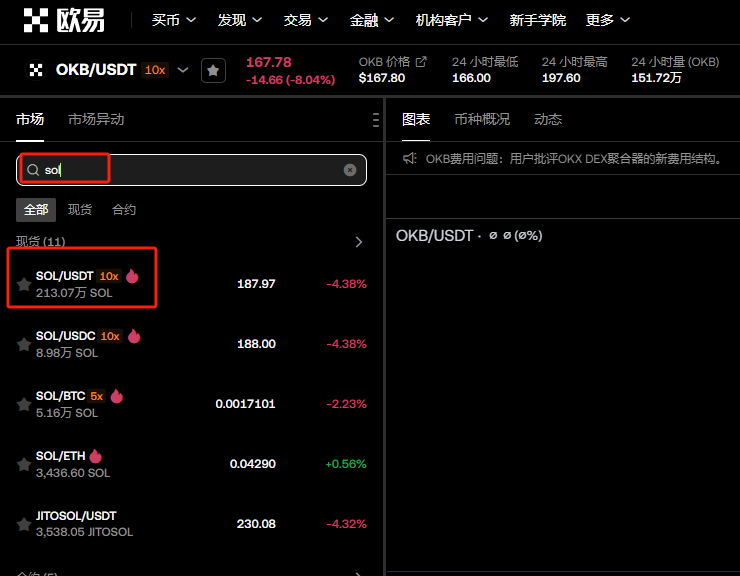Click the 5x badge on SOL/BTC

pyautogui.click(x=97, y=396)
